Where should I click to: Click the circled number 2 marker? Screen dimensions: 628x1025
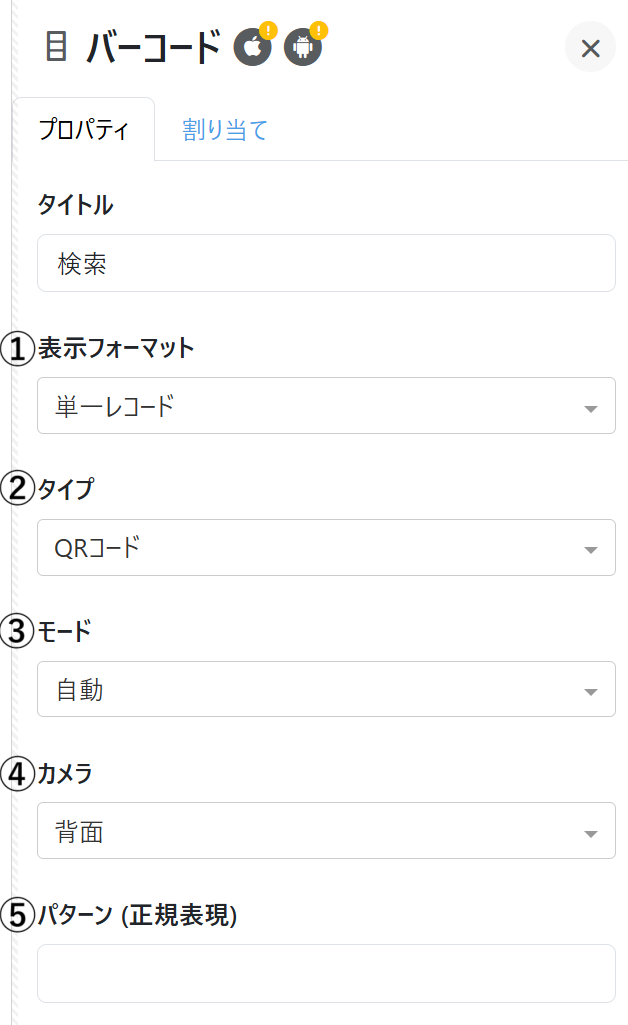click(x=18, y=490)
